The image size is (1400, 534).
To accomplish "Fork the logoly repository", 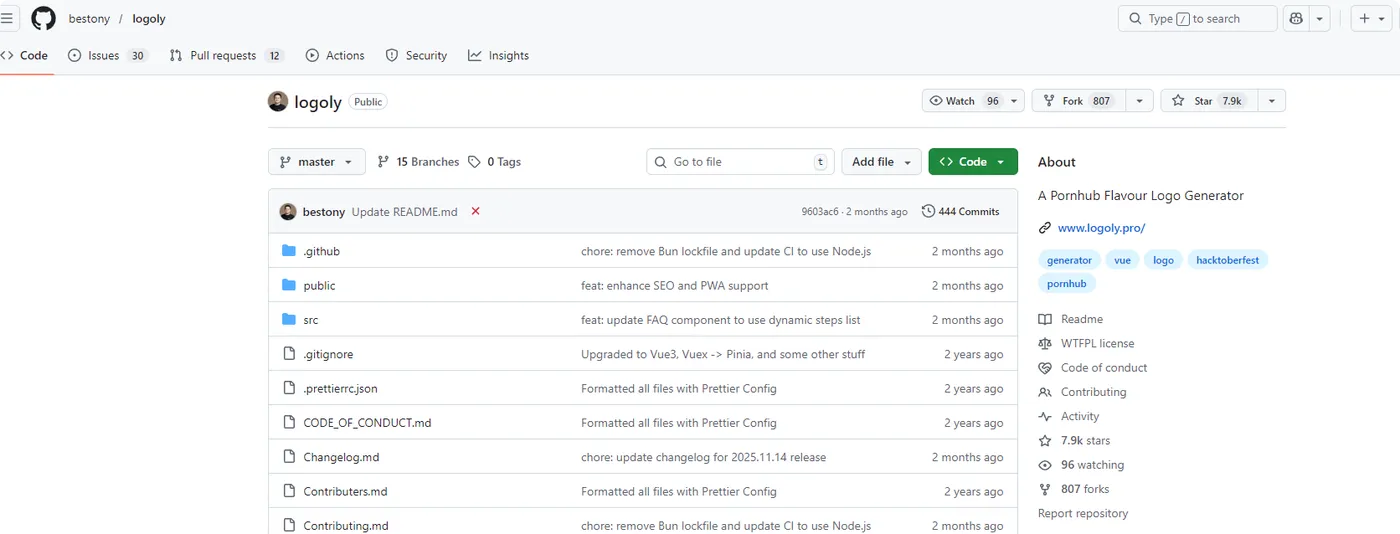I will pyautogui.click(x=1076, y=101).
